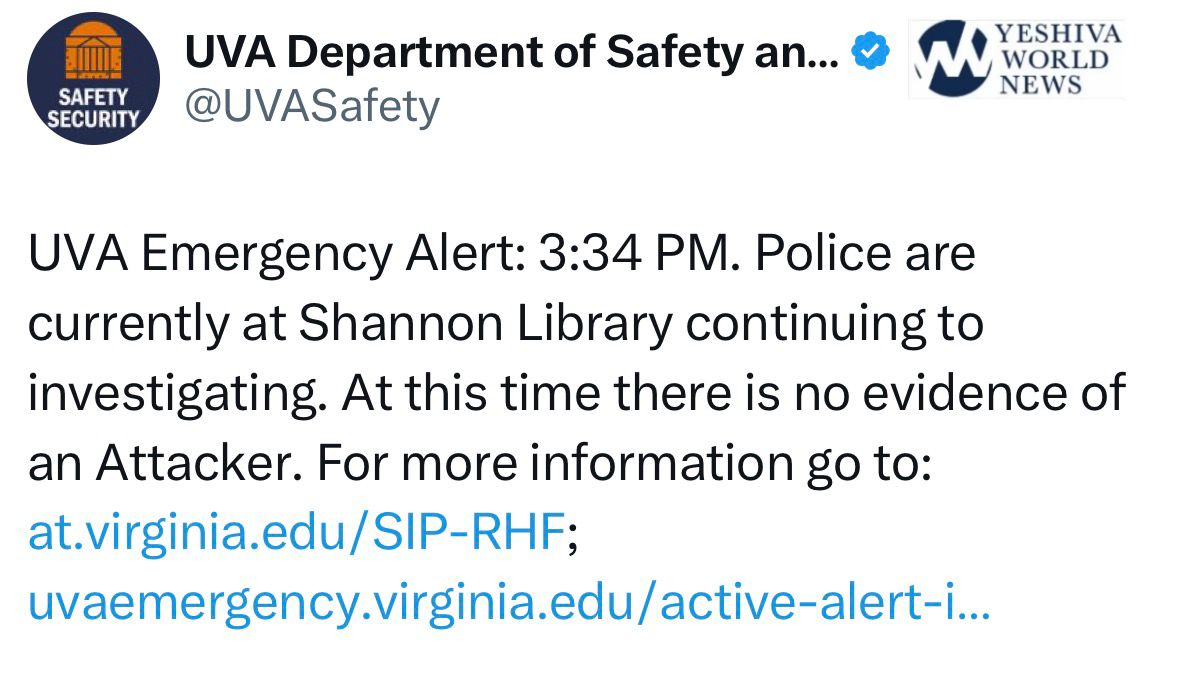Click the "Police are" words in tweet
The width and height of the screenshot is (1179, 690).
coord(865,255)
